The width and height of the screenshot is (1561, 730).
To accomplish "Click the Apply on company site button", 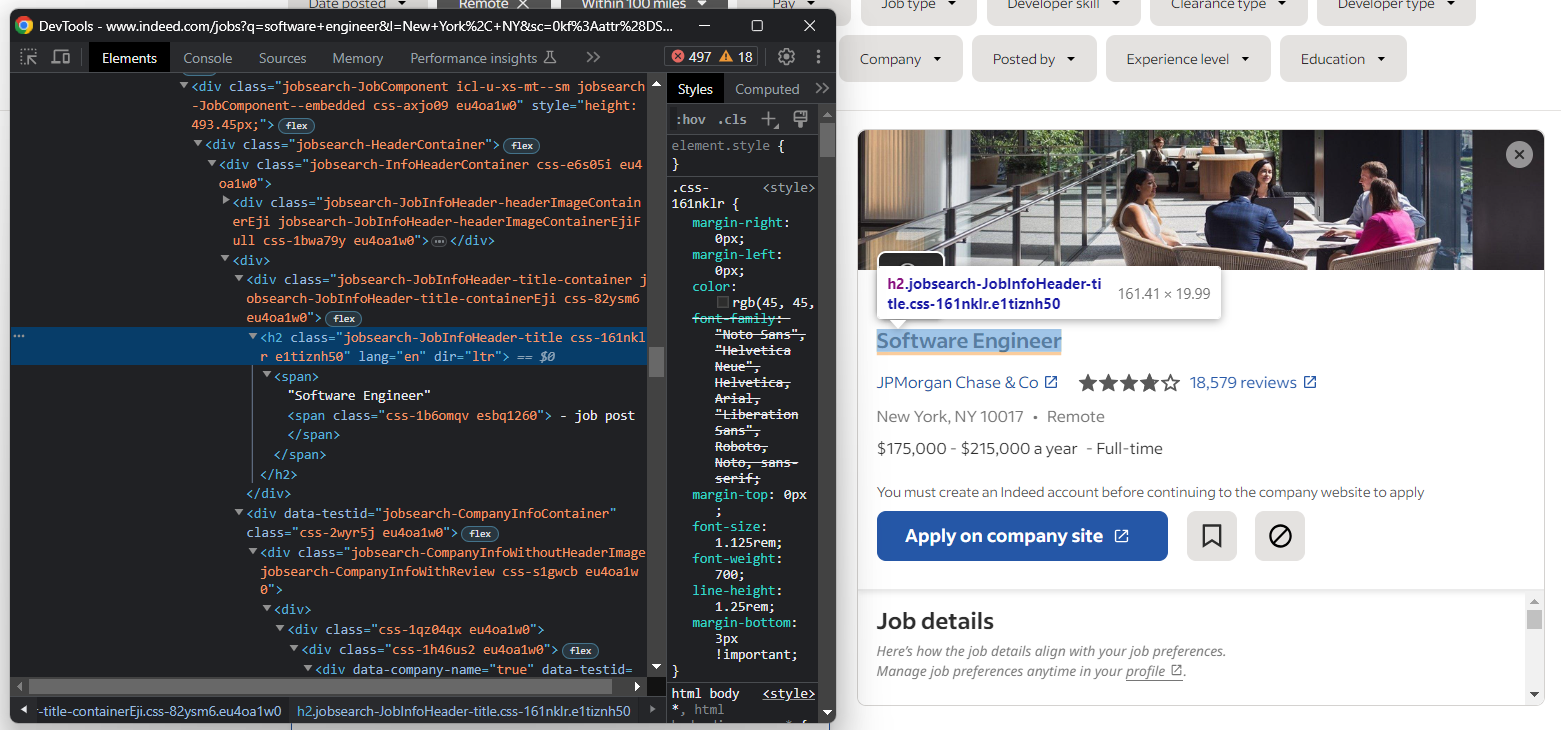I will coord(1021,536).
